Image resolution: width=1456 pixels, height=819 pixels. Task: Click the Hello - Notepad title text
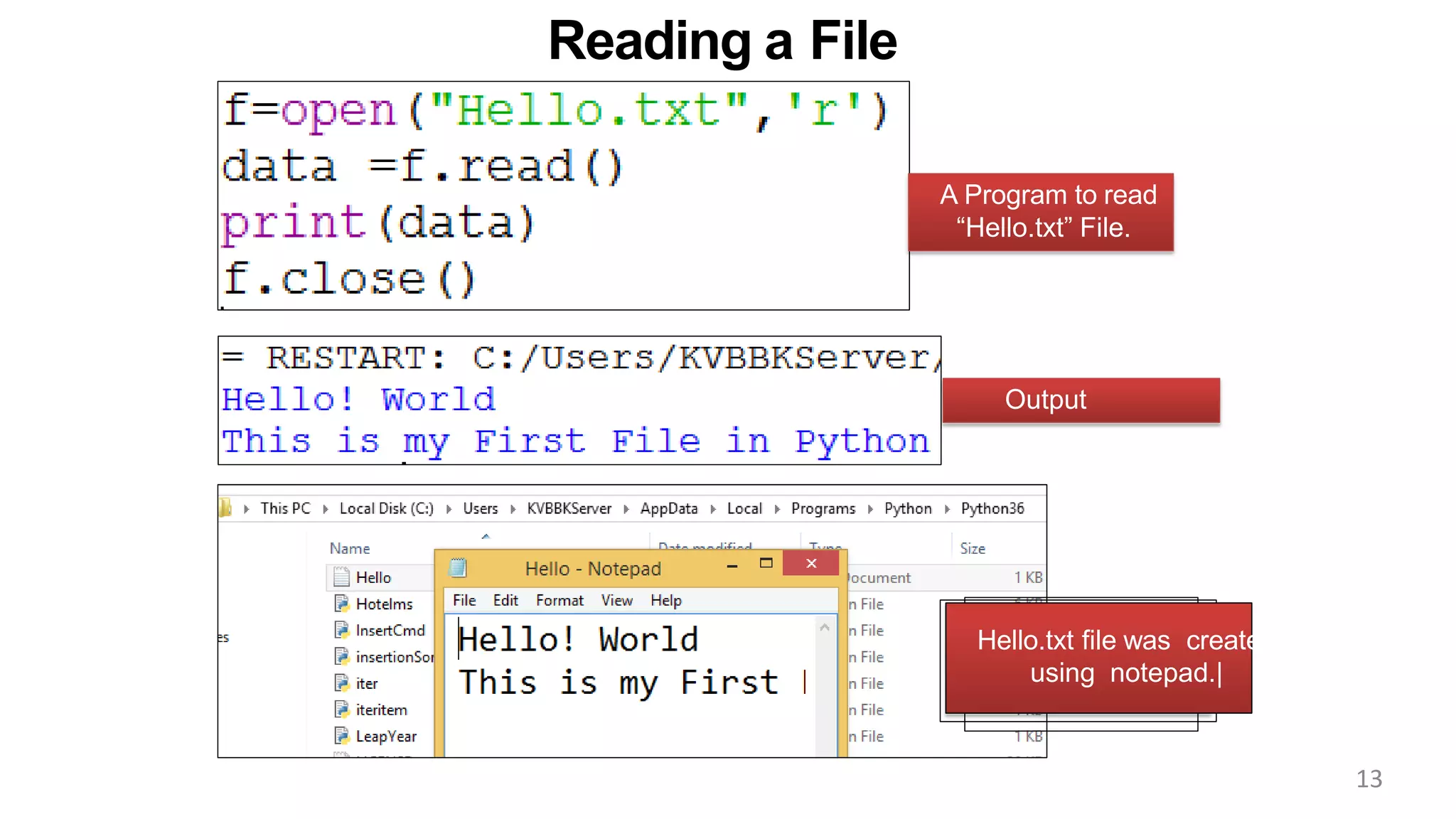593,568
